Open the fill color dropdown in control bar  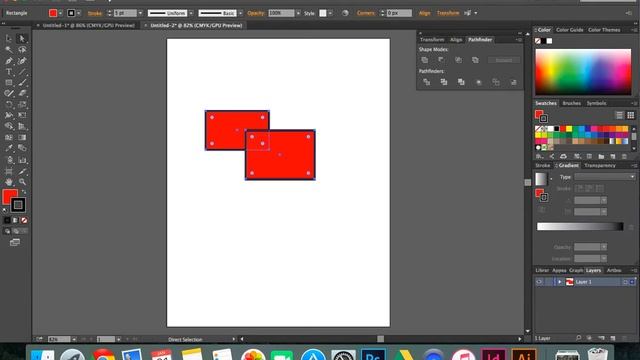(60, 13)
